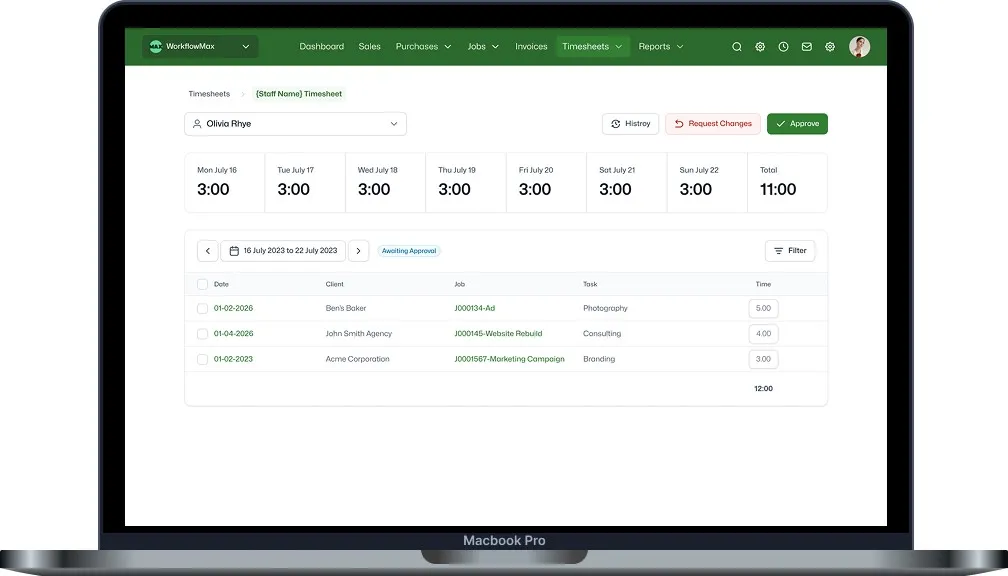Expand the Jobs menu chevron
This screenshot has width=1008, height=576.
coord(496,47)
